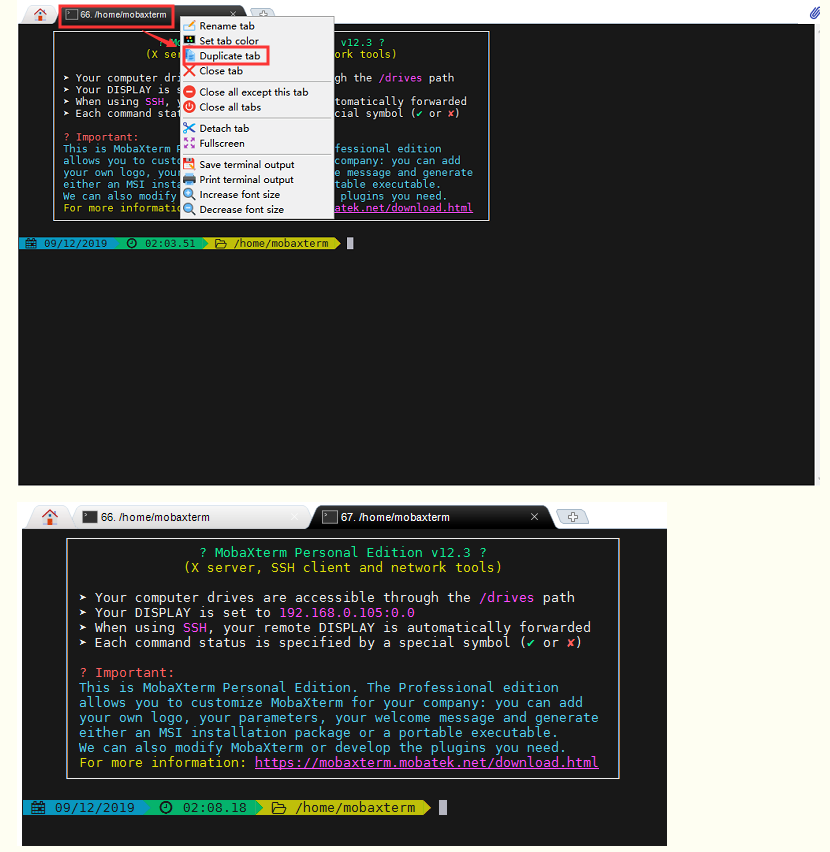Click the /home/mobaxterm path in lower prompt
Viewport: 830px width, 852px height.
point(355,807)
